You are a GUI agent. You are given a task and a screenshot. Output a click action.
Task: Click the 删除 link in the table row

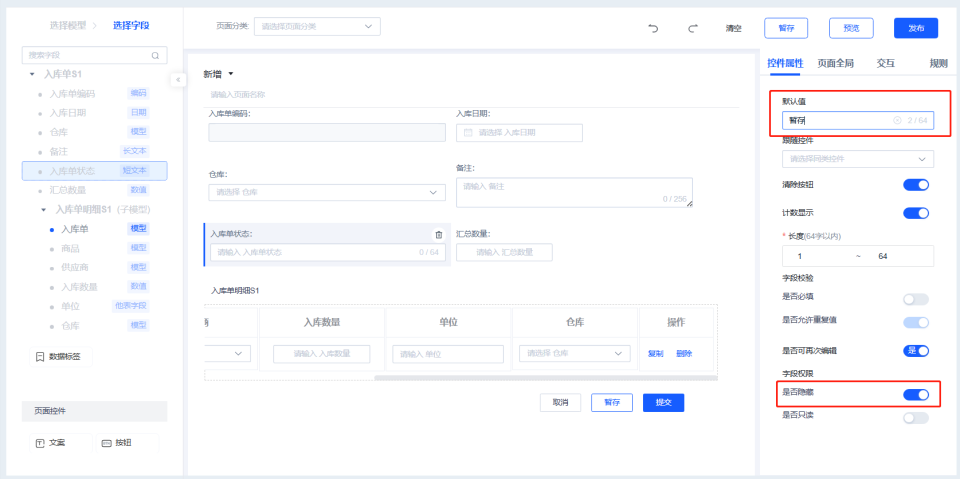click(x=684, y=353)
